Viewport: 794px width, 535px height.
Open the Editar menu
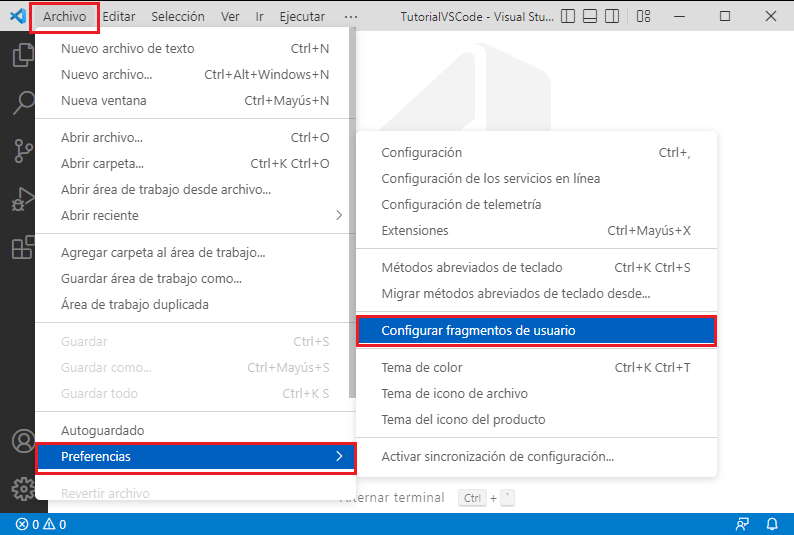pyautogui.click(x=119, y=17)
